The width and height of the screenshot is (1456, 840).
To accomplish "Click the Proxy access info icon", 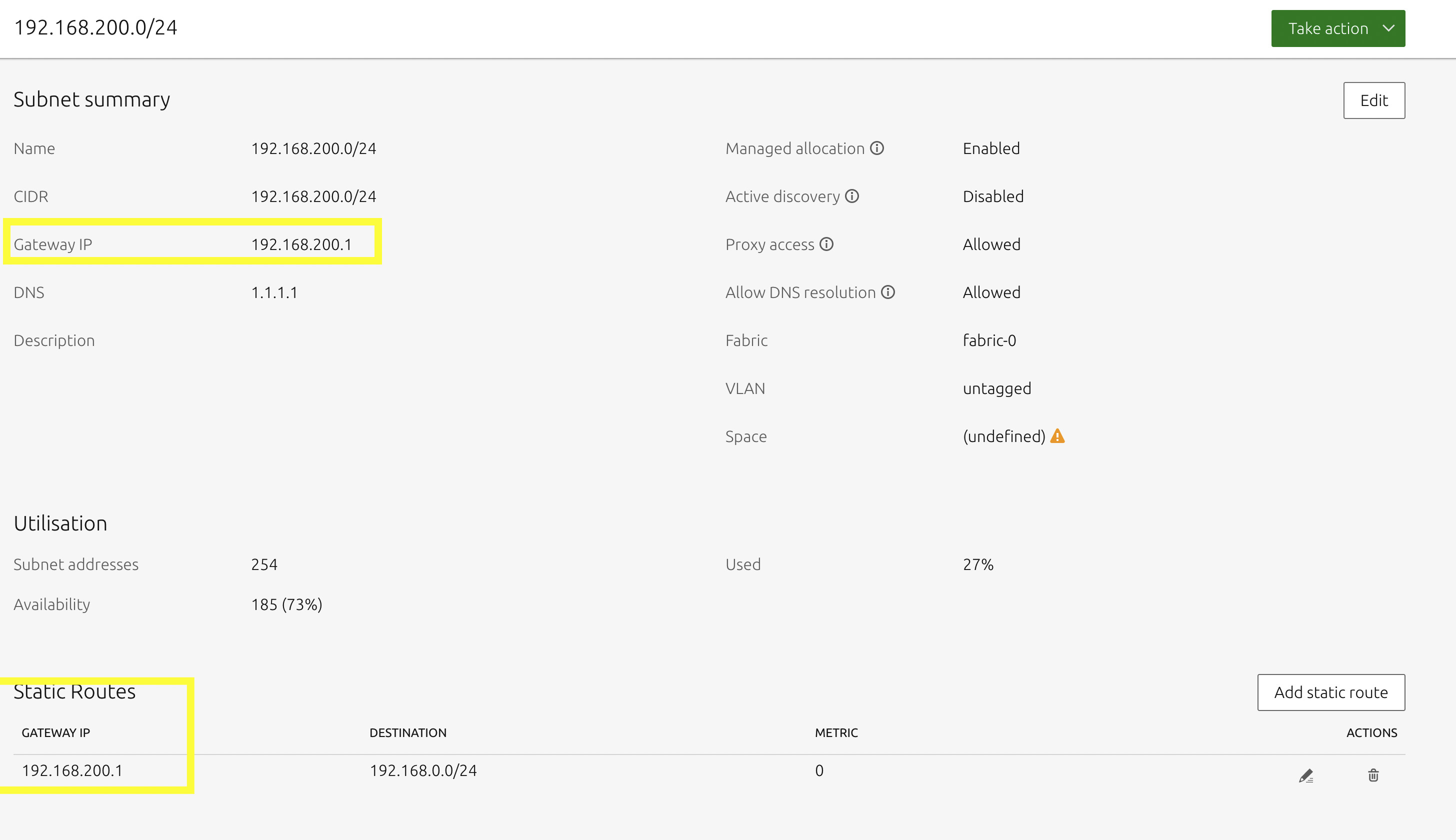I will [x=826, y=244].
